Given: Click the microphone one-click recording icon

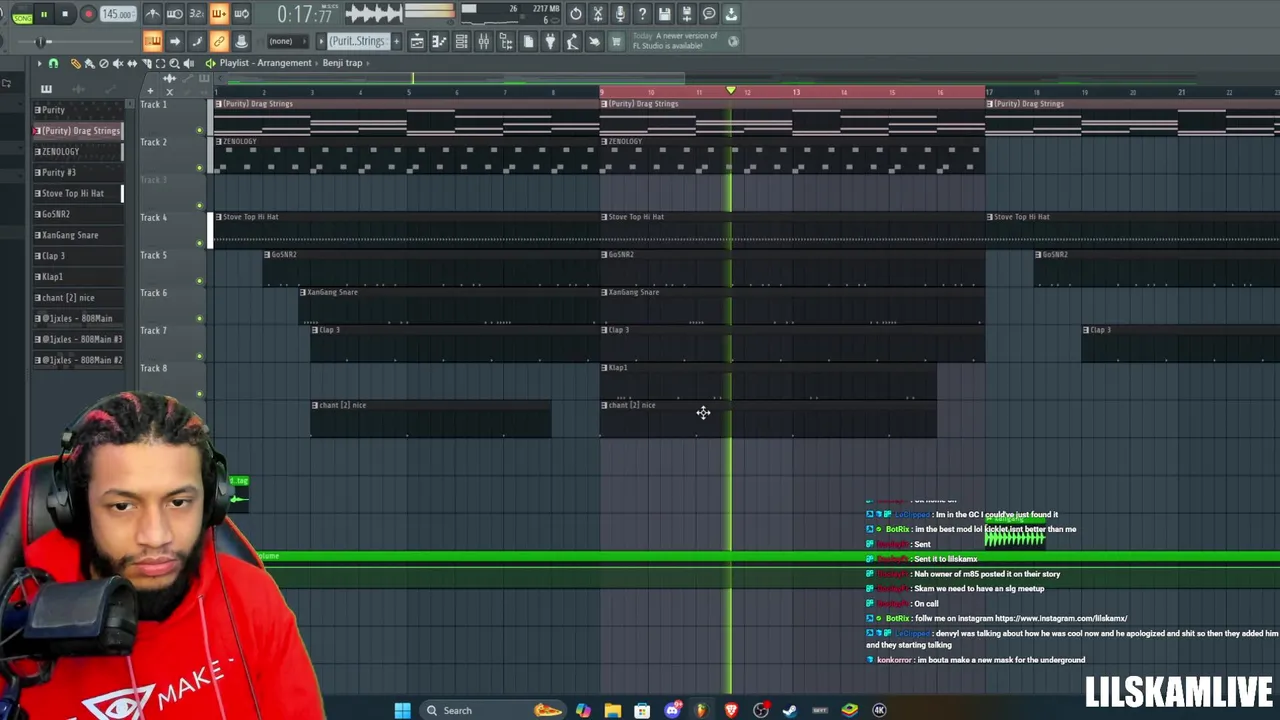Looking at the screenshot, I should [620, 14].
